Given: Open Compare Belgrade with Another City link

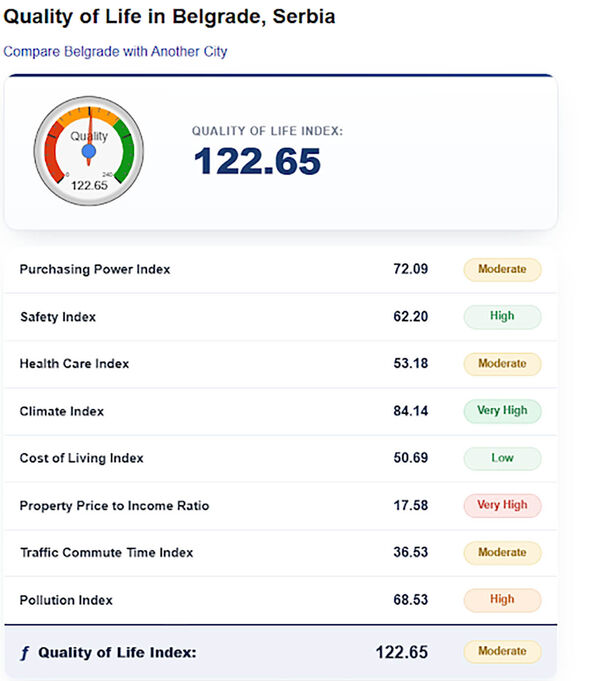Looking at the screenshot, I should point(115,52).
